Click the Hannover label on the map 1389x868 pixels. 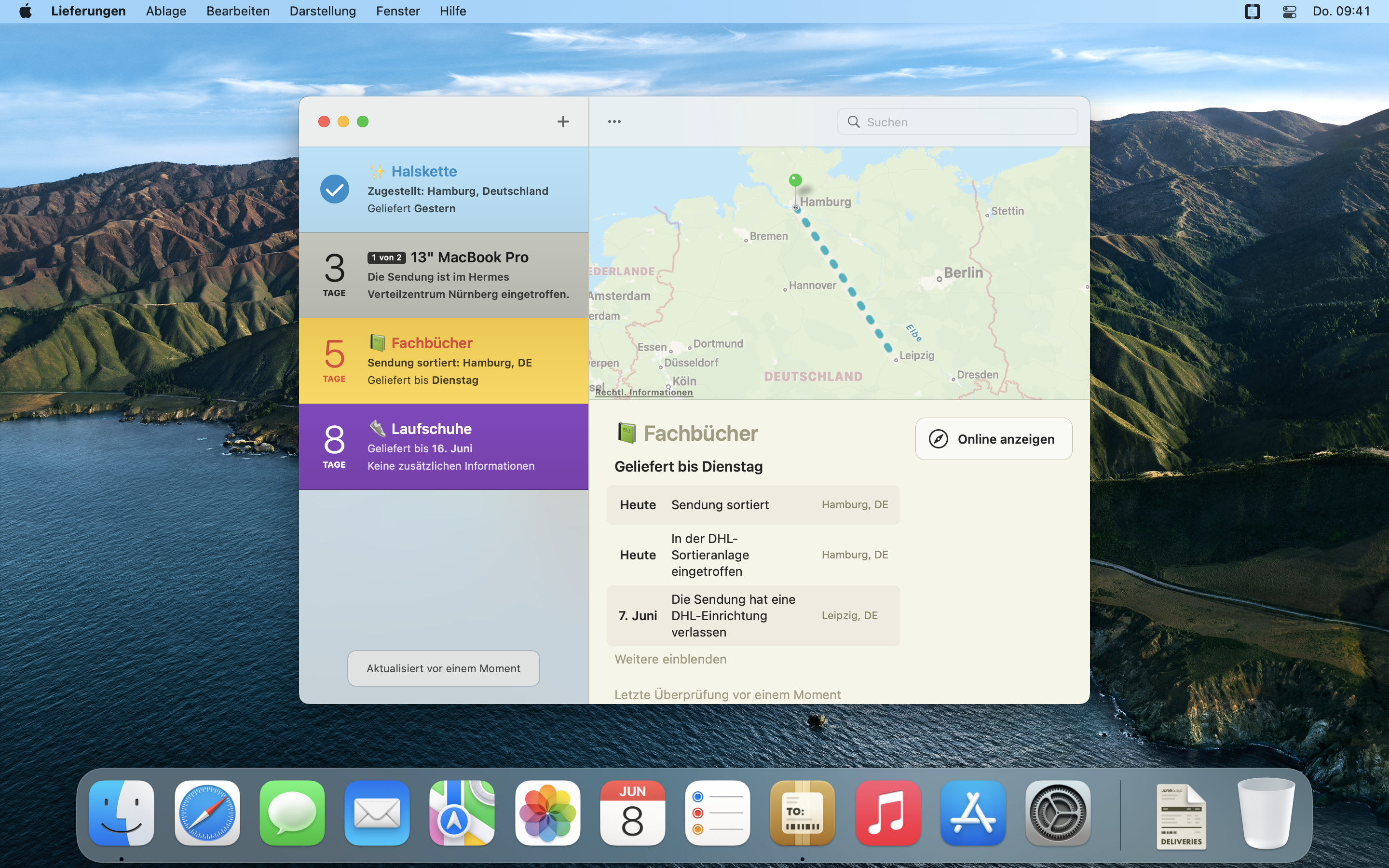tap(812, 285)
